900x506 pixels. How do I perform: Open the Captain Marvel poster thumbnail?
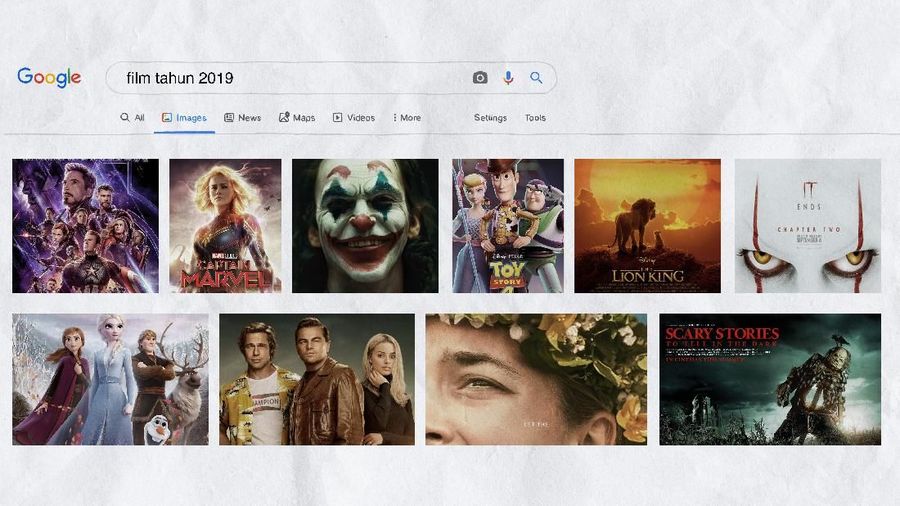tap(225, 226)
